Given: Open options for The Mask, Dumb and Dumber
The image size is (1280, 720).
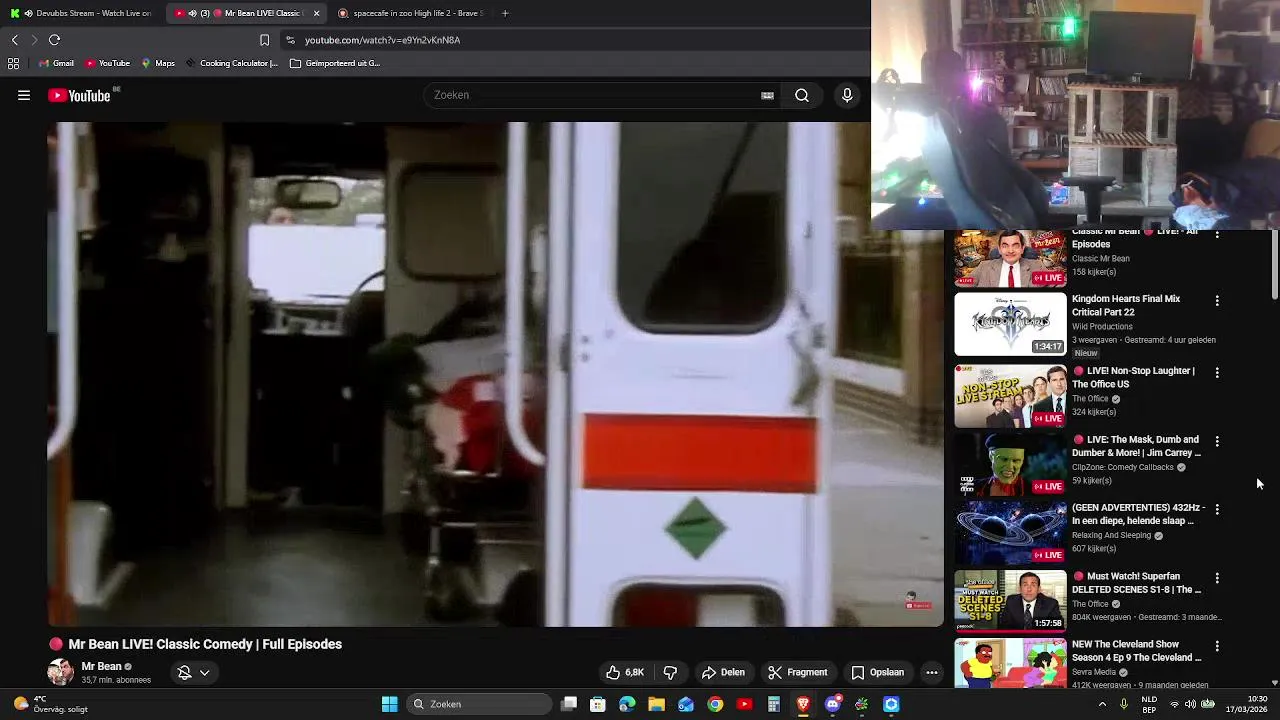Looking at the screenshot, I should [x=1217, y=441].
